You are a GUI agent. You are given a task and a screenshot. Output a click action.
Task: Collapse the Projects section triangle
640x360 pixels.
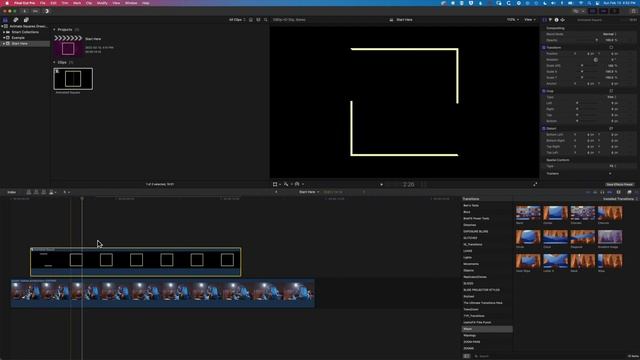coord(54,30)
